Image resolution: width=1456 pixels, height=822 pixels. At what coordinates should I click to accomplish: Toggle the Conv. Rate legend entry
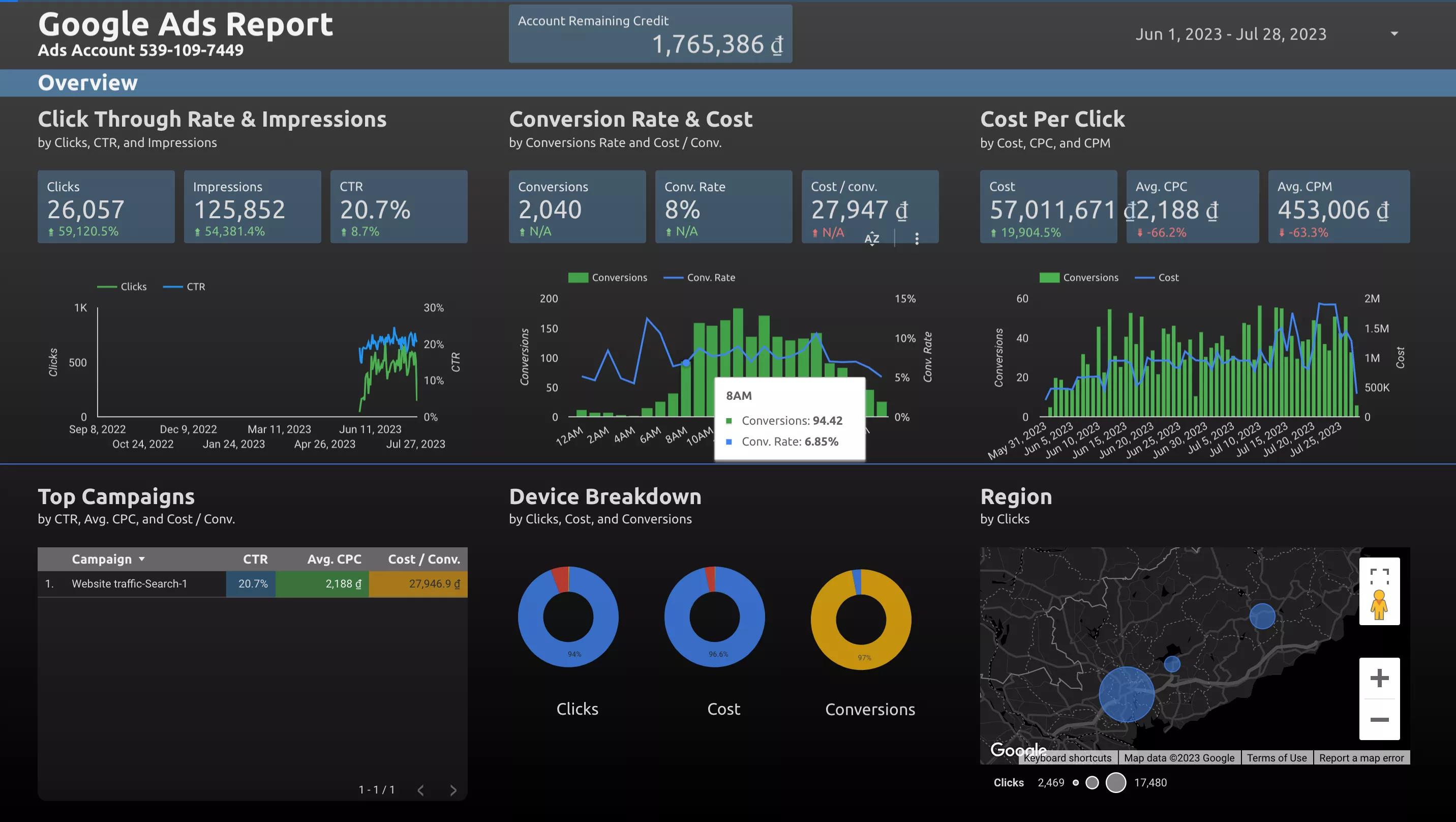700,278
